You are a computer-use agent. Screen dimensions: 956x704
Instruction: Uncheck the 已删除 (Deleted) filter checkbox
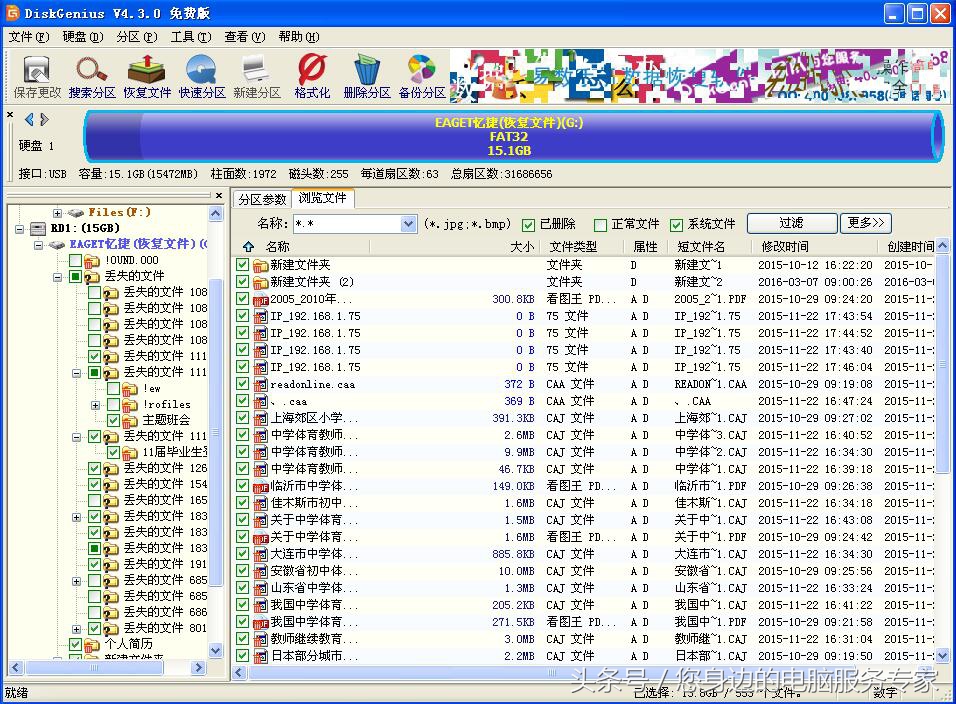pos(529,225)
